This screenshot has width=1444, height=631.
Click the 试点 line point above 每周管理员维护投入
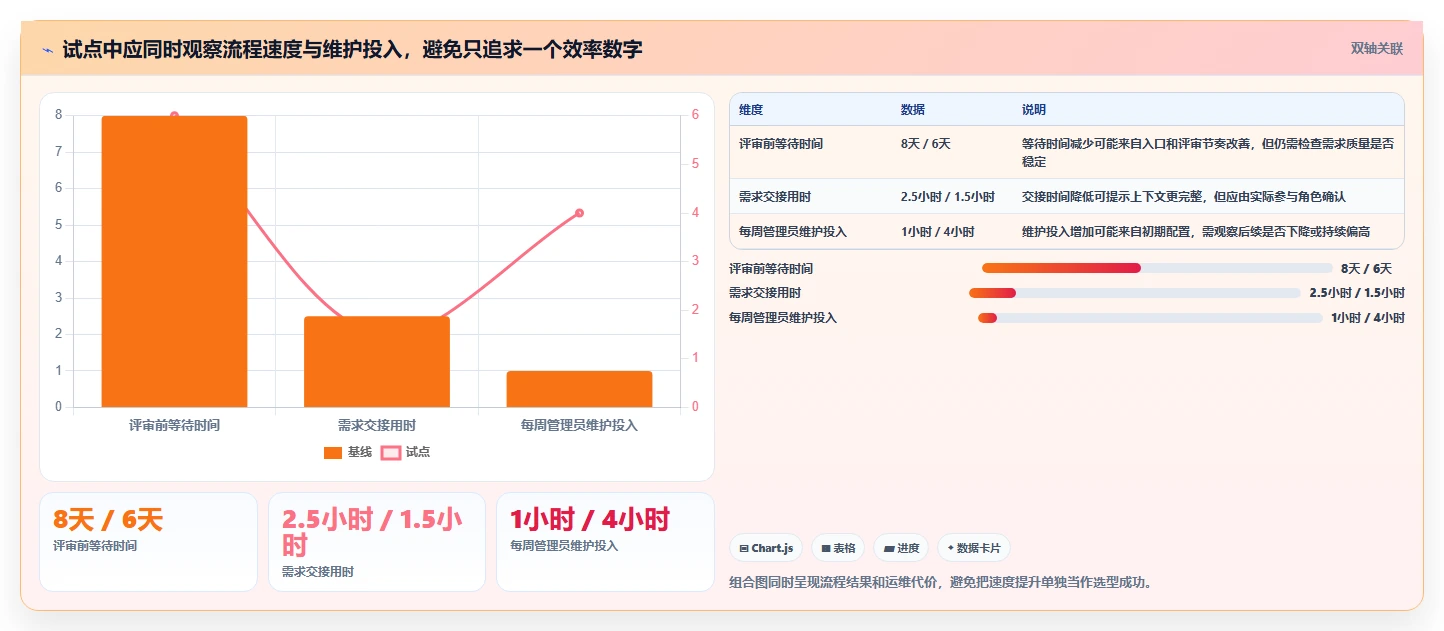click(x=579, y=213)
